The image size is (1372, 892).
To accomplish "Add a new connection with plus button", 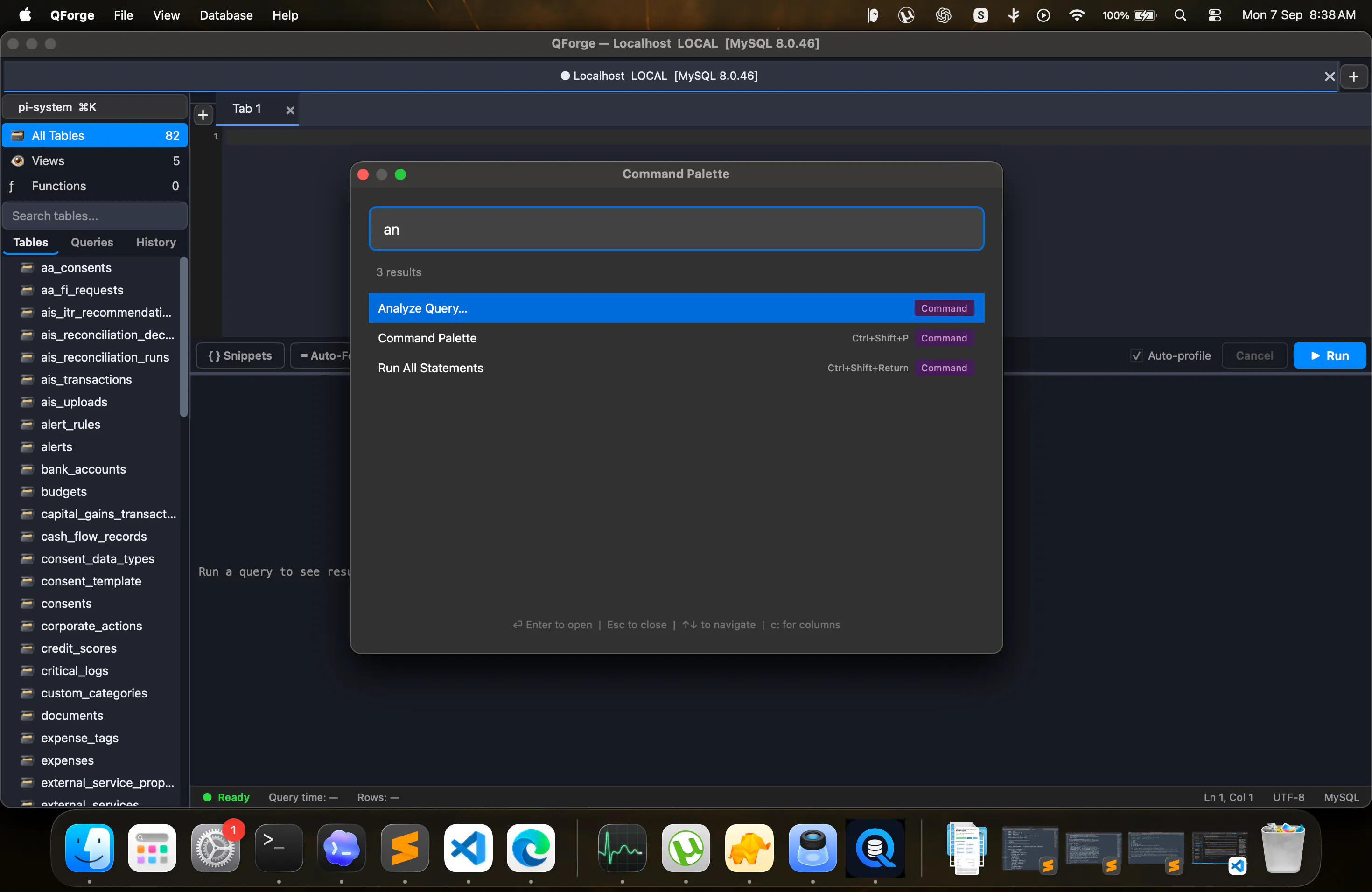I will [1353, 77].
